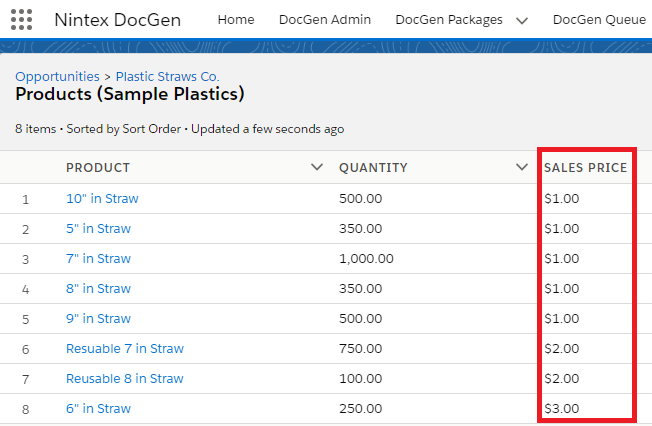Open the DocGen Admin tab

tap(325, 19)
